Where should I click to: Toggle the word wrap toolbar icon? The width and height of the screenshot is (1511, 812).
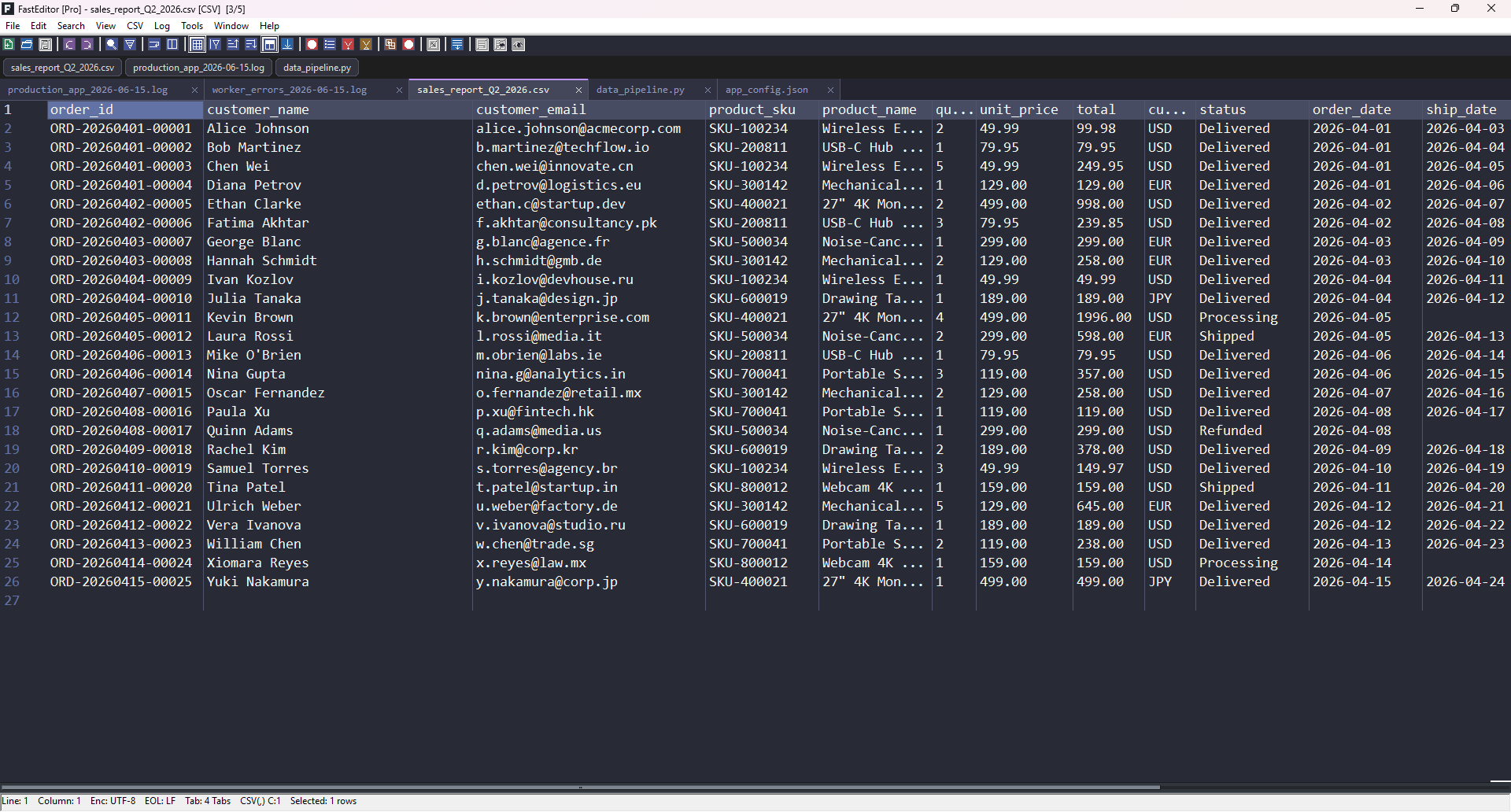click(x=154, y=45)
